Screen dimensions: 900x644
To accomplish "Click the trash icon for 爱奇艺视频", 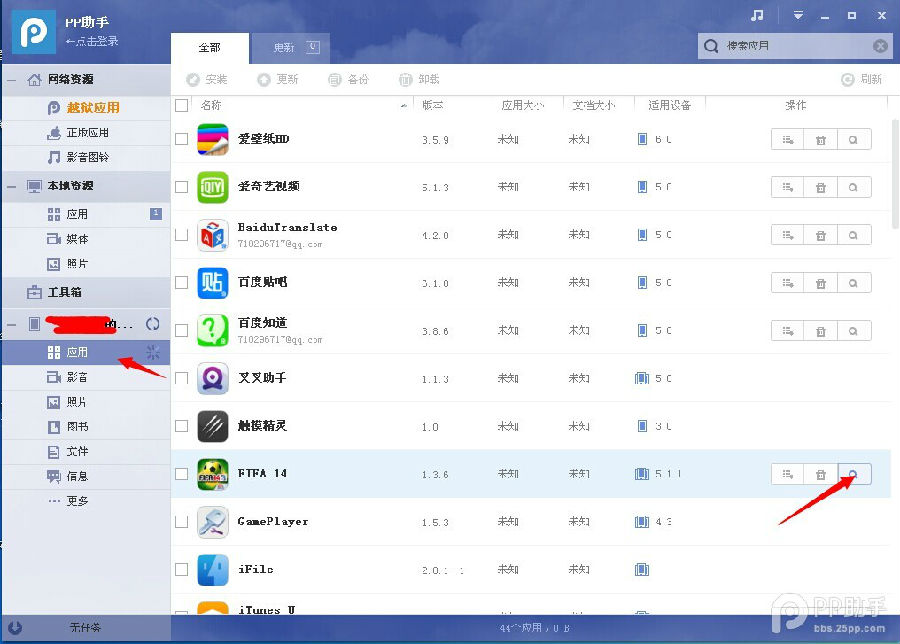I will [x=821, y=187].
